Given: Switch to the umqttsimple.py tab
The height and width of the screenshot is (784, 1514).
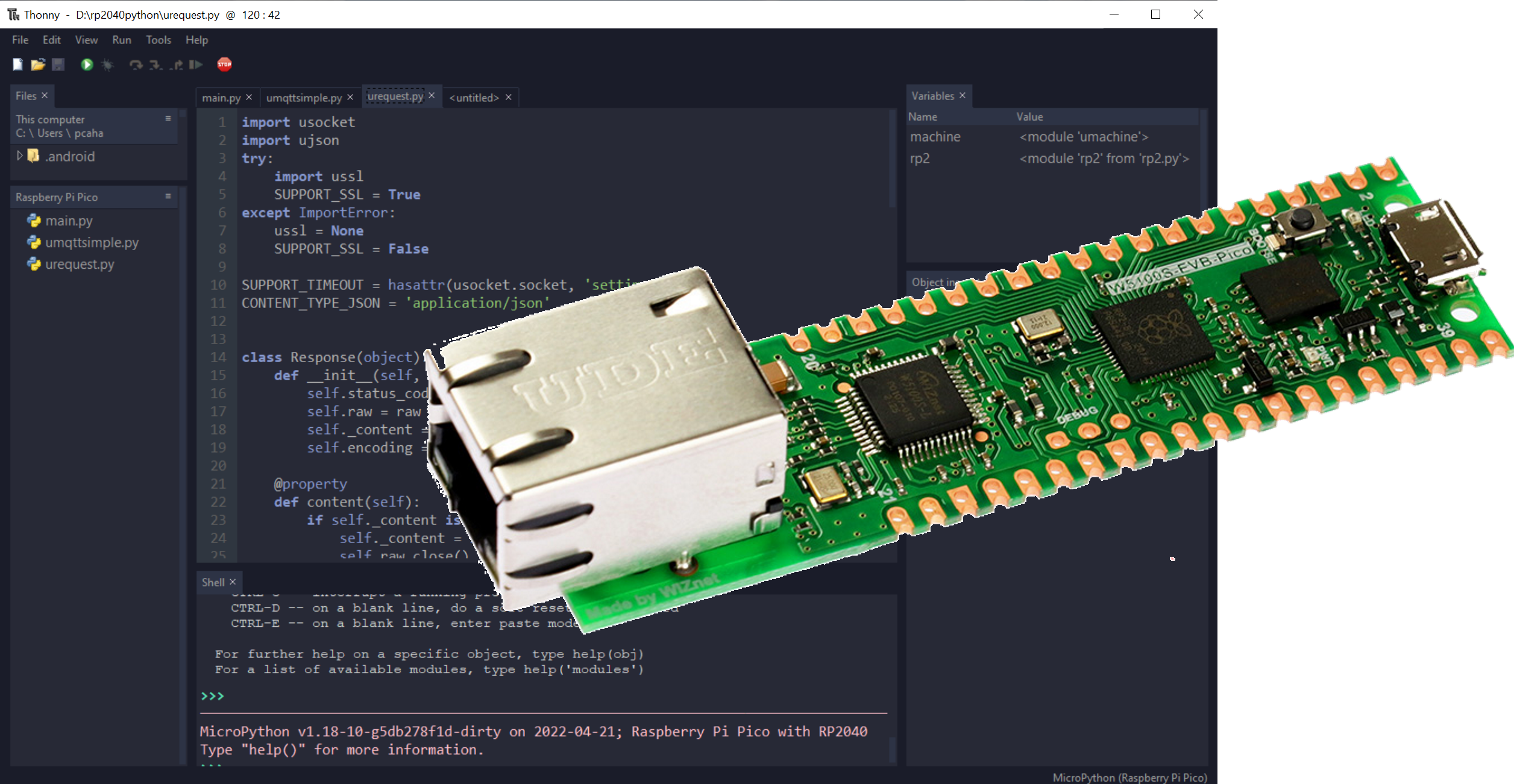Looking at the screenshot, I should 304,98.
